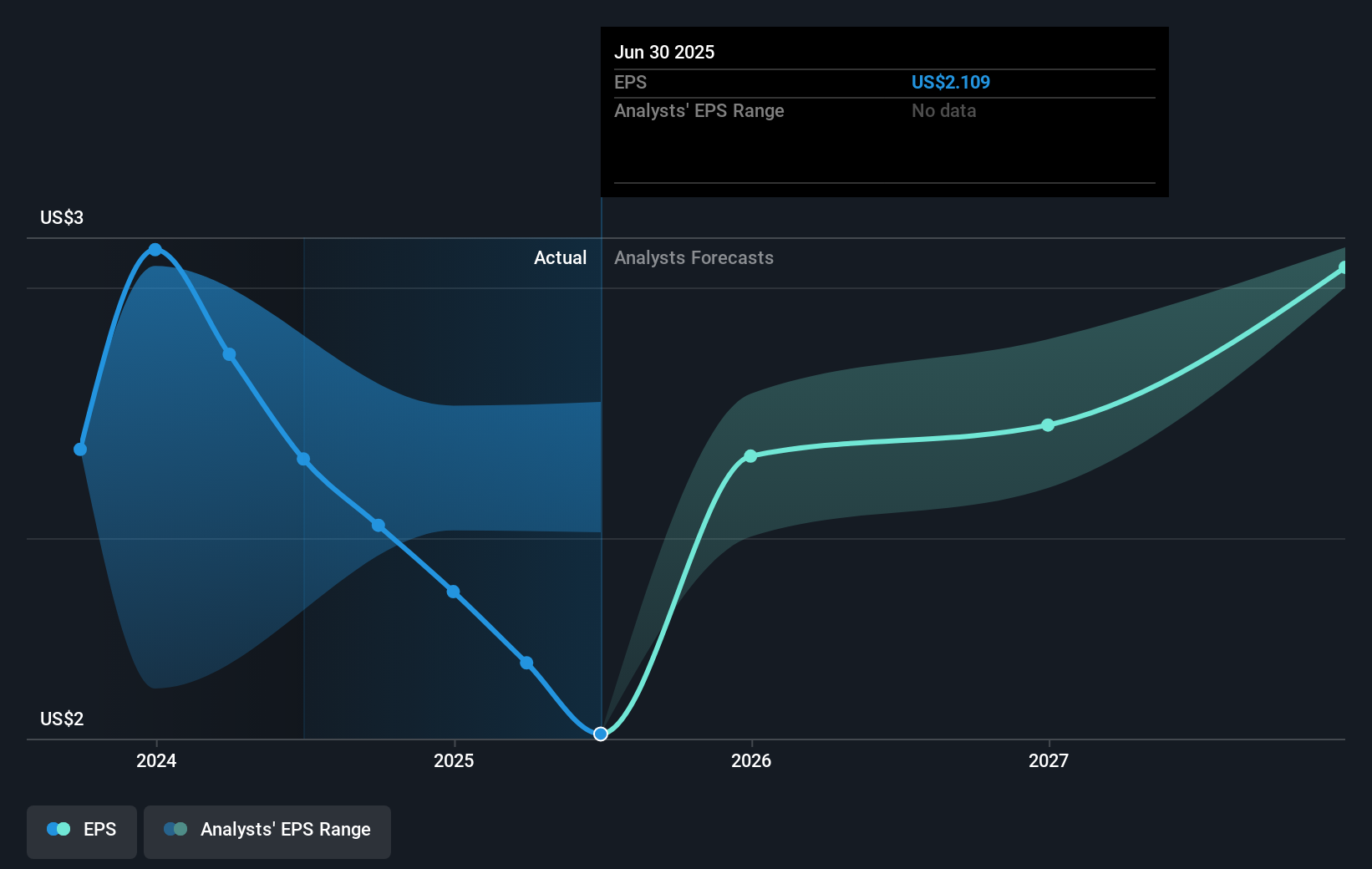Click the US$2.109 value in tooltip
Viewport: 1372px width, 869px height.
[951, 83]
